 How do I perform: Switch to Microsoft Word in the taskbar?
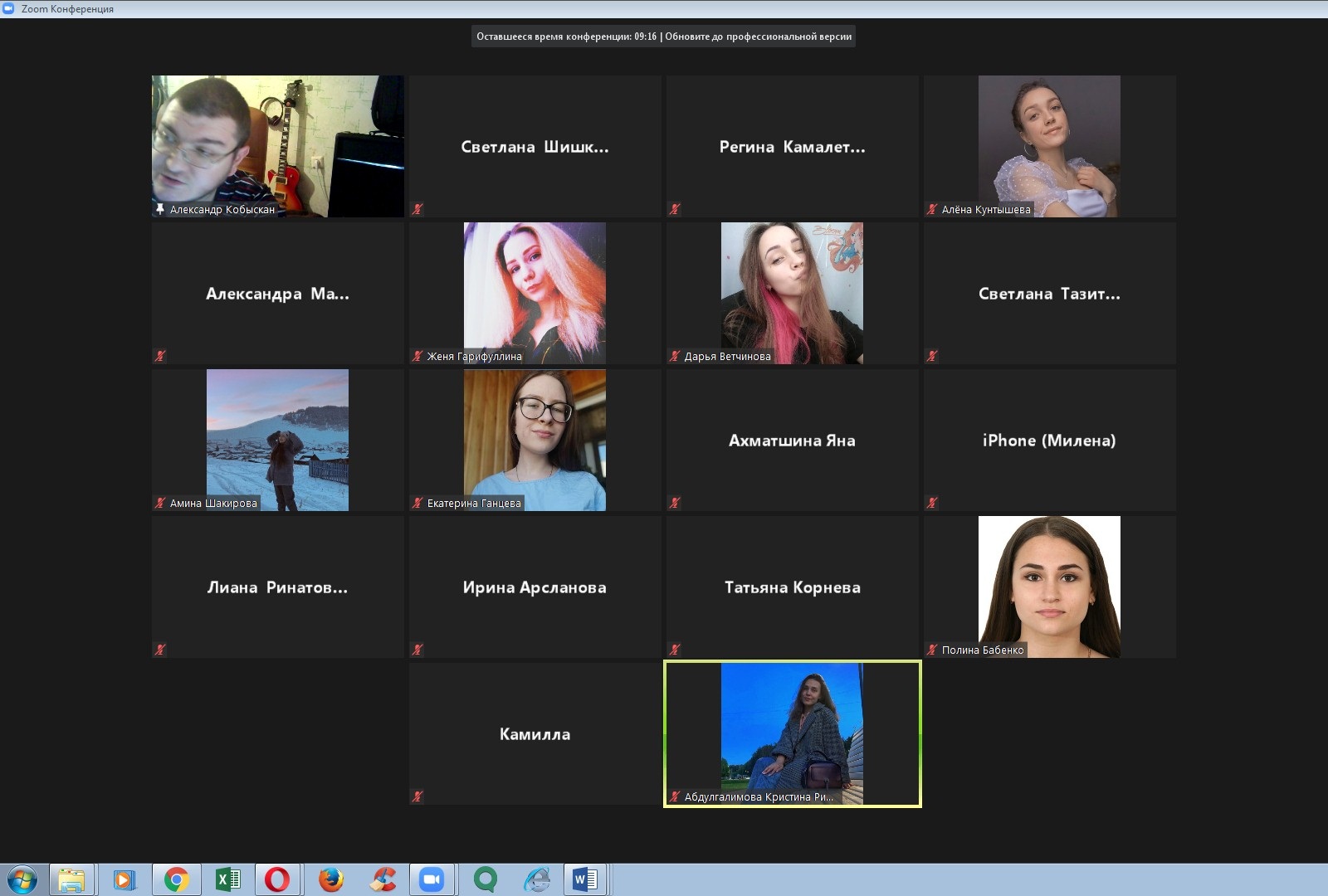[x=584, y=879]
